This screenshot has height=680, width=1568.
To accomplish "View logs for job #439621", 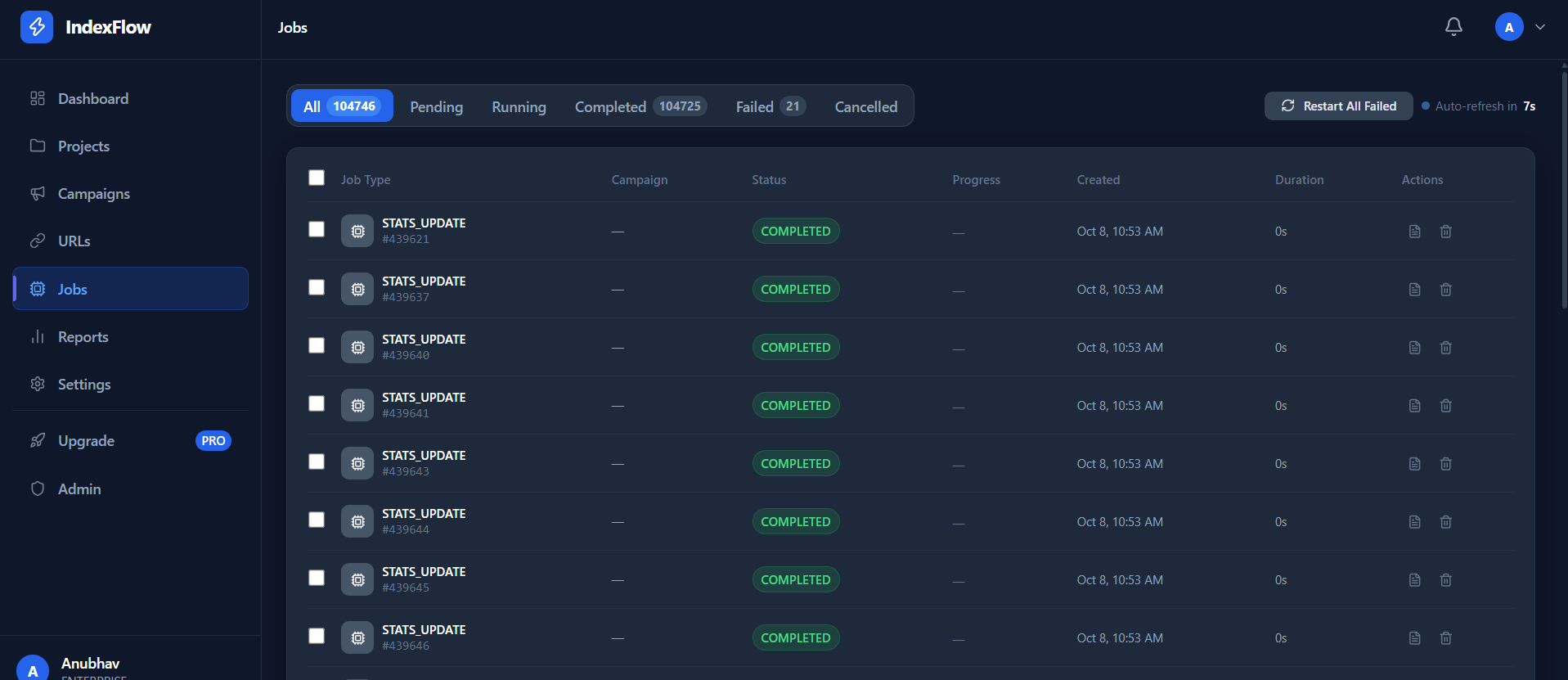I will coord(1414,232).
